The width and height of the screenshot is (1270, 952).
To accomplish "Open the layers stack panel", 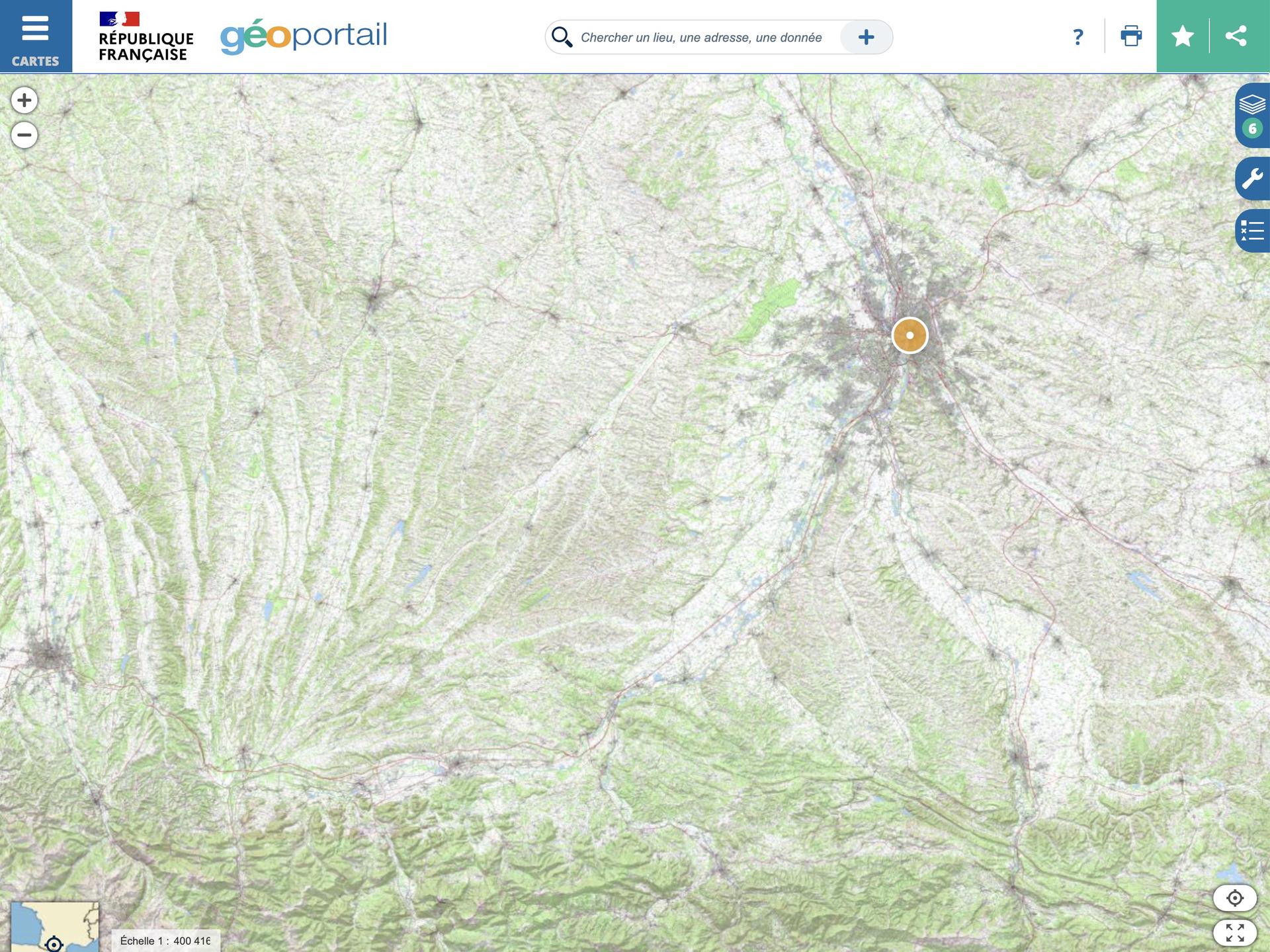I will [1252, 115].
